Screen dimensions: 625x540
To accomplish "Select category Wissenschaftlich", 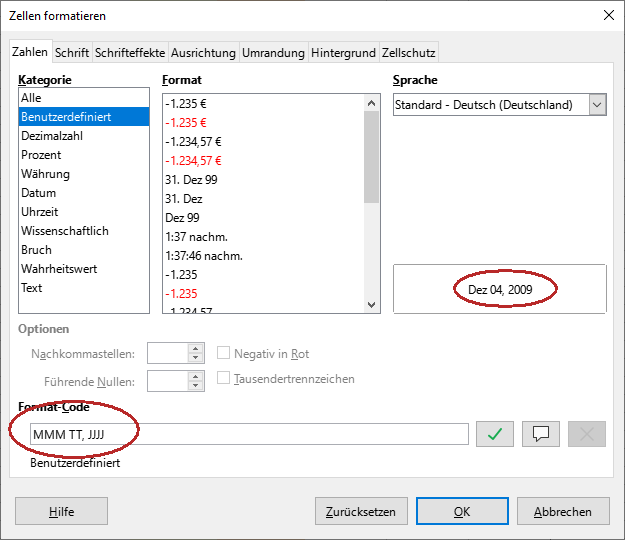I will point(84,231).
